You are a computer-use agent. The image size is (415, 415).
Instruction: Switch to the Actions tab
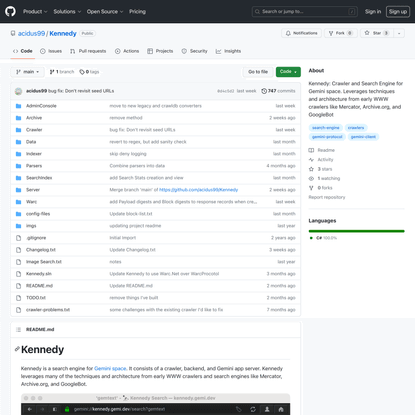pyautogui.click(x=127, y=51)
